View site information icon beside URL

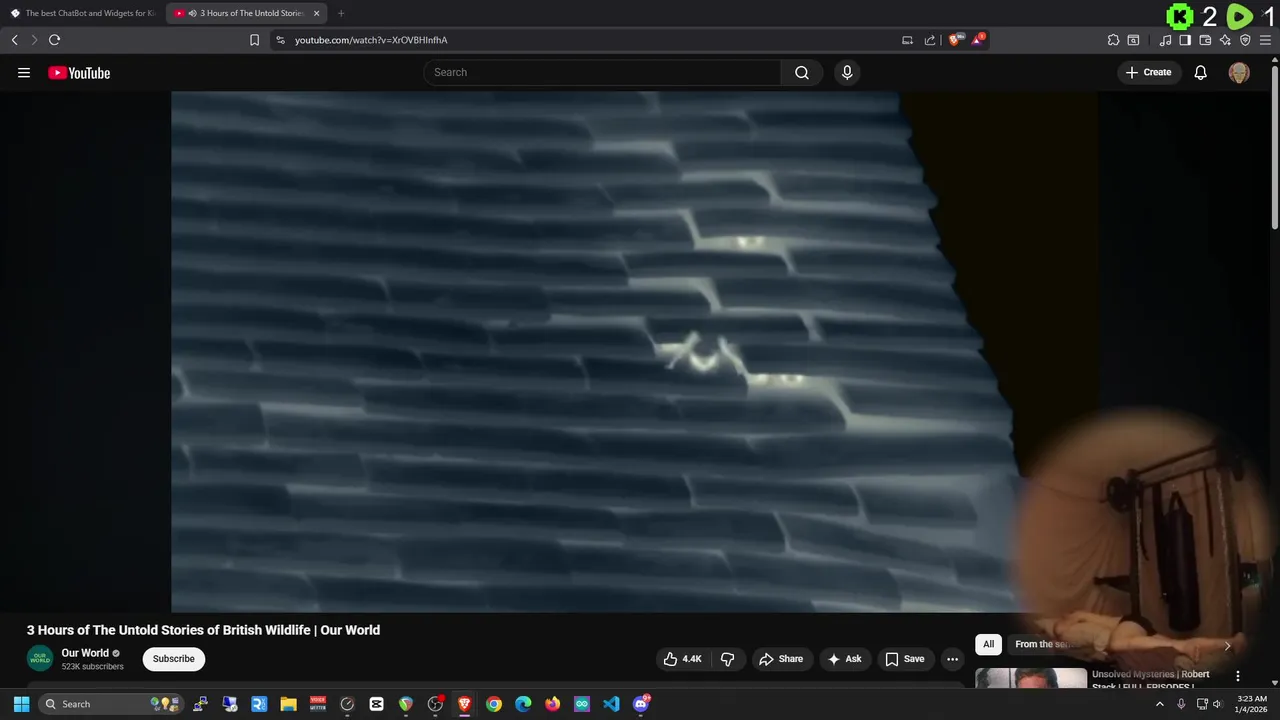point(280,40)
